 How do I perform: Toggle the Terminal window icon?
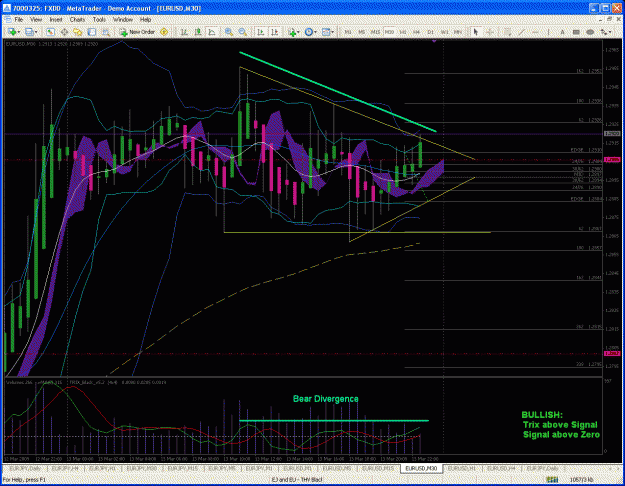(x=92, y=32)
